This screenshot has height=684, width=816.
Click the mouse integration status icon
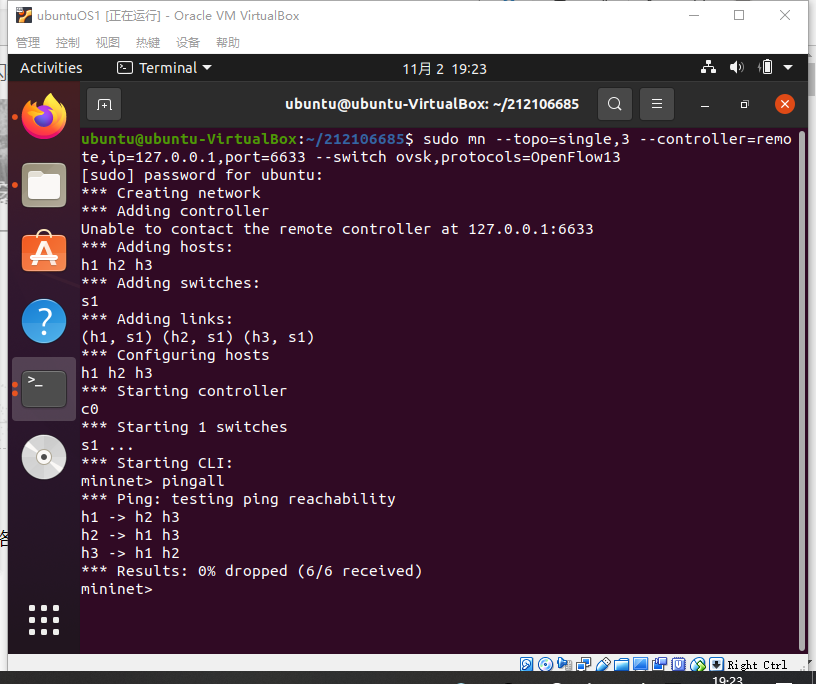pyautogui.click(x=698, y=664)
